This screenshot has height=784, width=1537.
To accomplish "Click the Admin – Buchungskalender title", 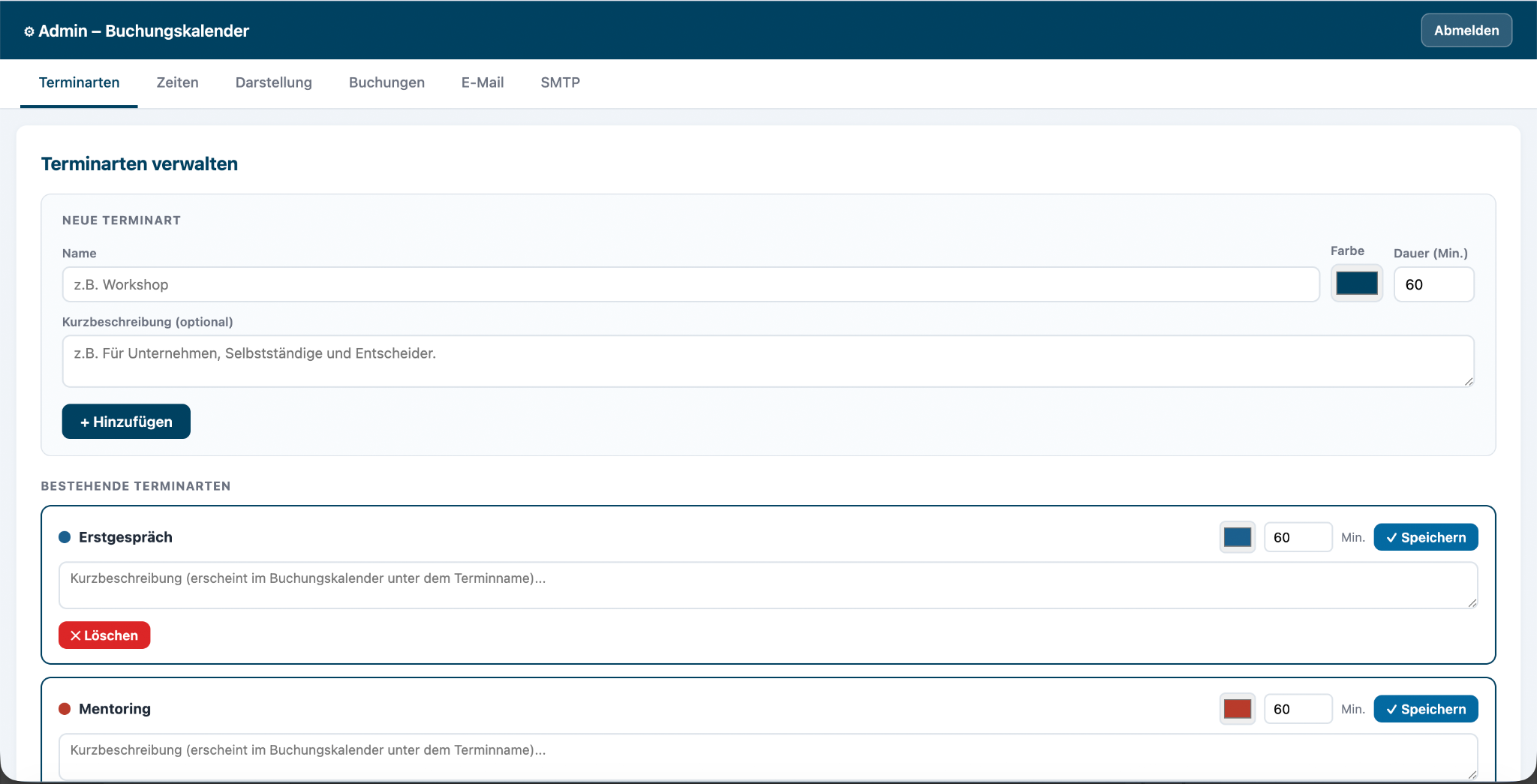I will coord(143,32).
